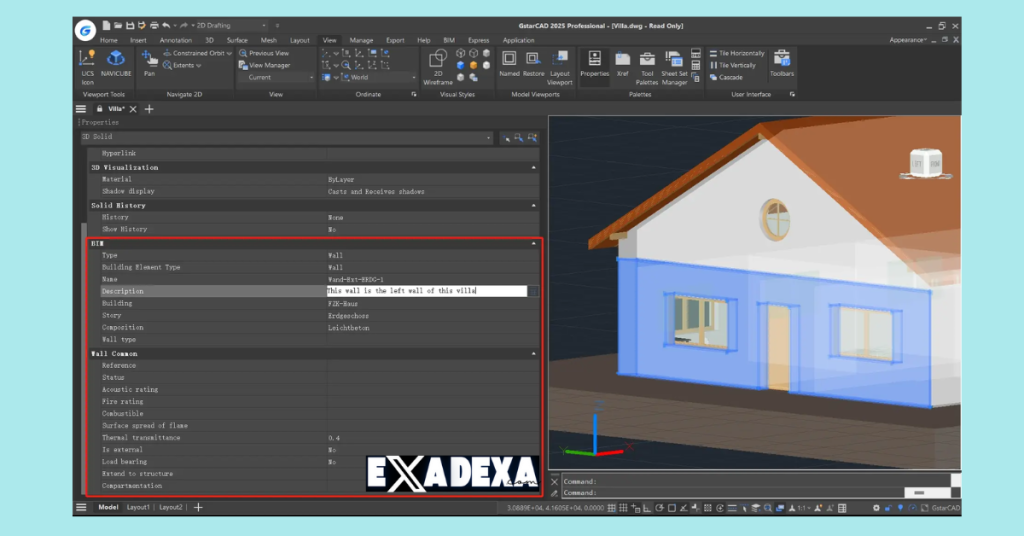Open the Appearance dropdown
The image size is (1024, 536).
908,40
